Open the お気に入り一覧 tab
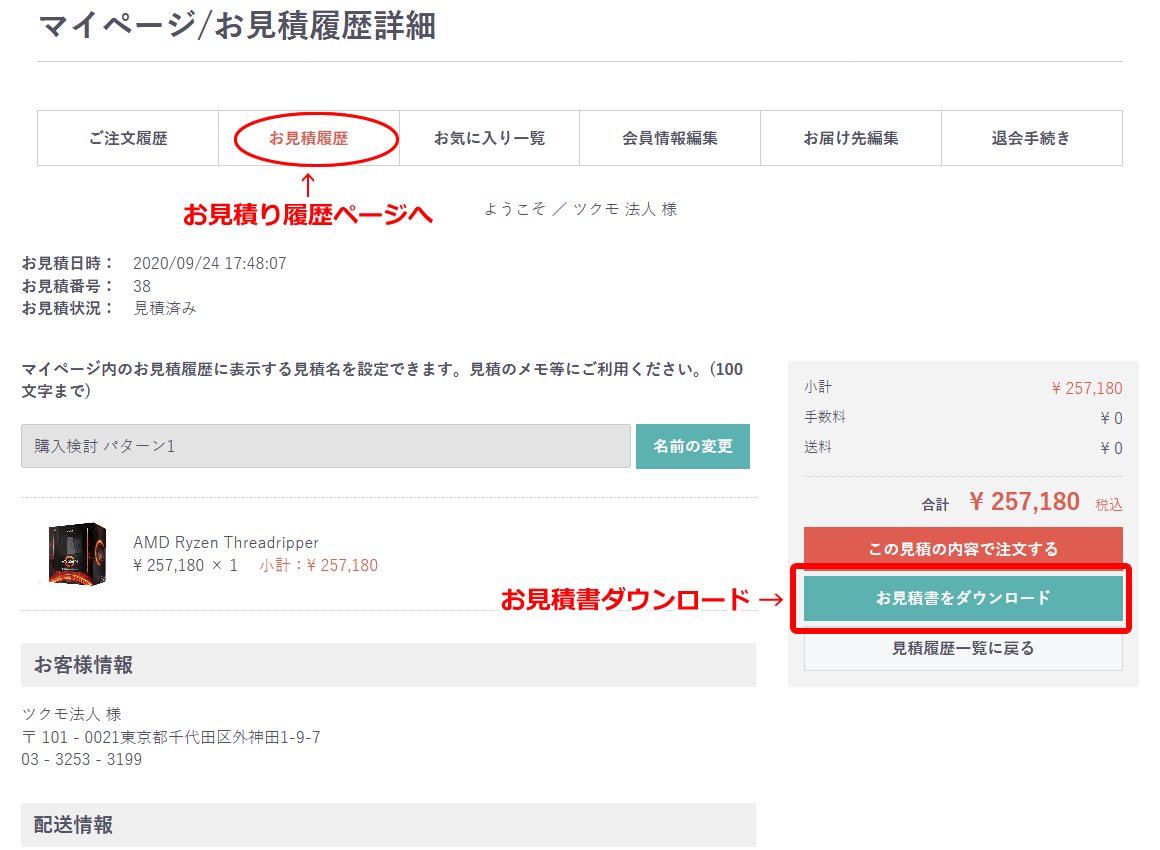This screenshot has width=1160, height=850. [x=488, y=137]
